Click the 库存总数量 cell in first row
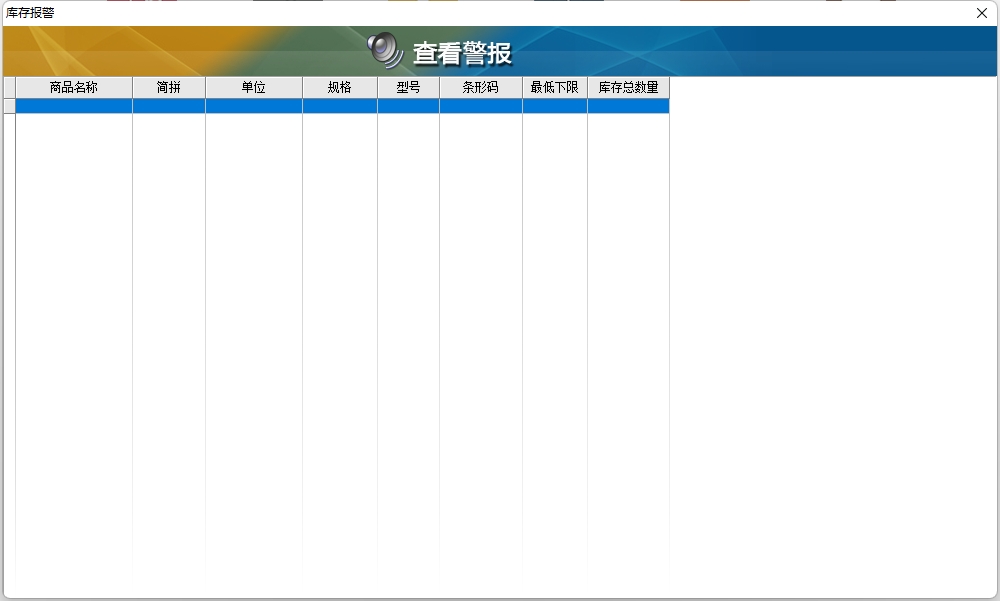Viewport: 1000px width, 601px height. click(x=628, y=106)
